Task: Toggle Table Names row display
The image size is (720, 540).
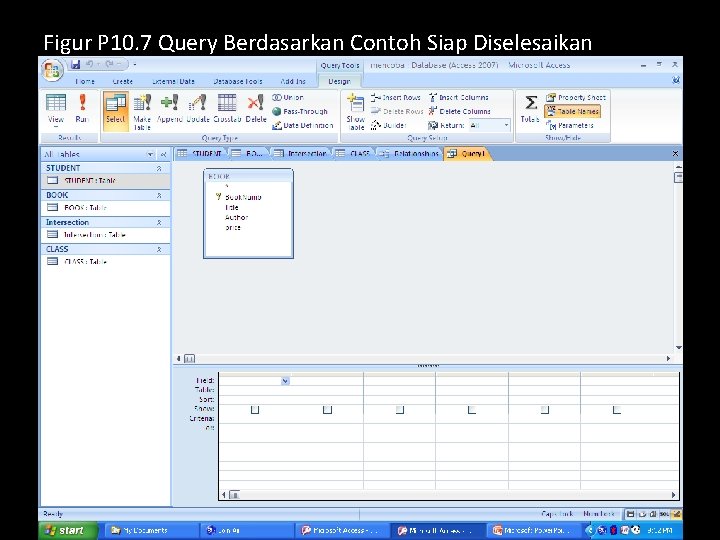Action: [573, 111]
